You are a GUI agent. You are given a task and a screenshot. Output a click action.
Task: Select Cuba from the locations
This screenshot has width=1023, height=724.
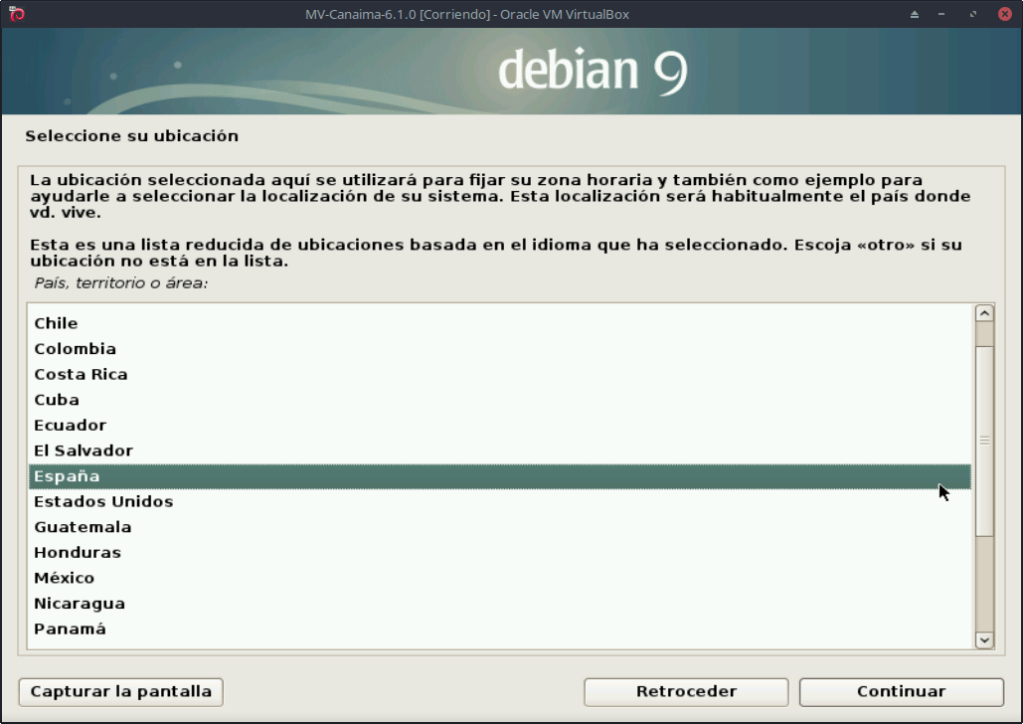57,400
